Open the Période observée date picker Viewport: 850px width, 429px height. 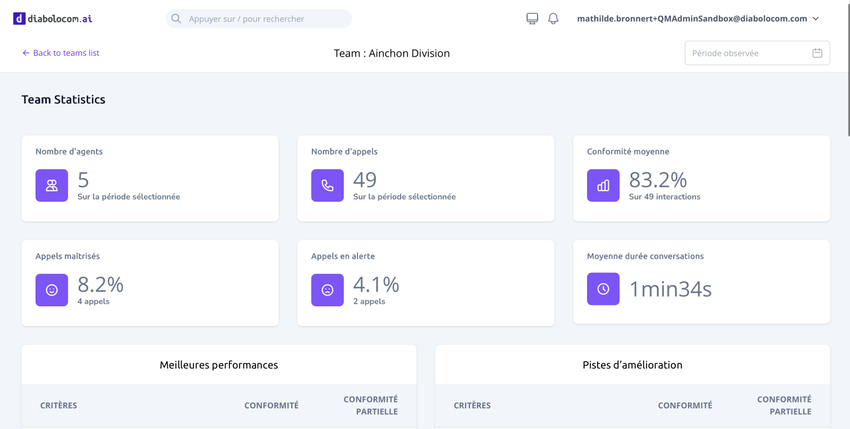point(750,53)
